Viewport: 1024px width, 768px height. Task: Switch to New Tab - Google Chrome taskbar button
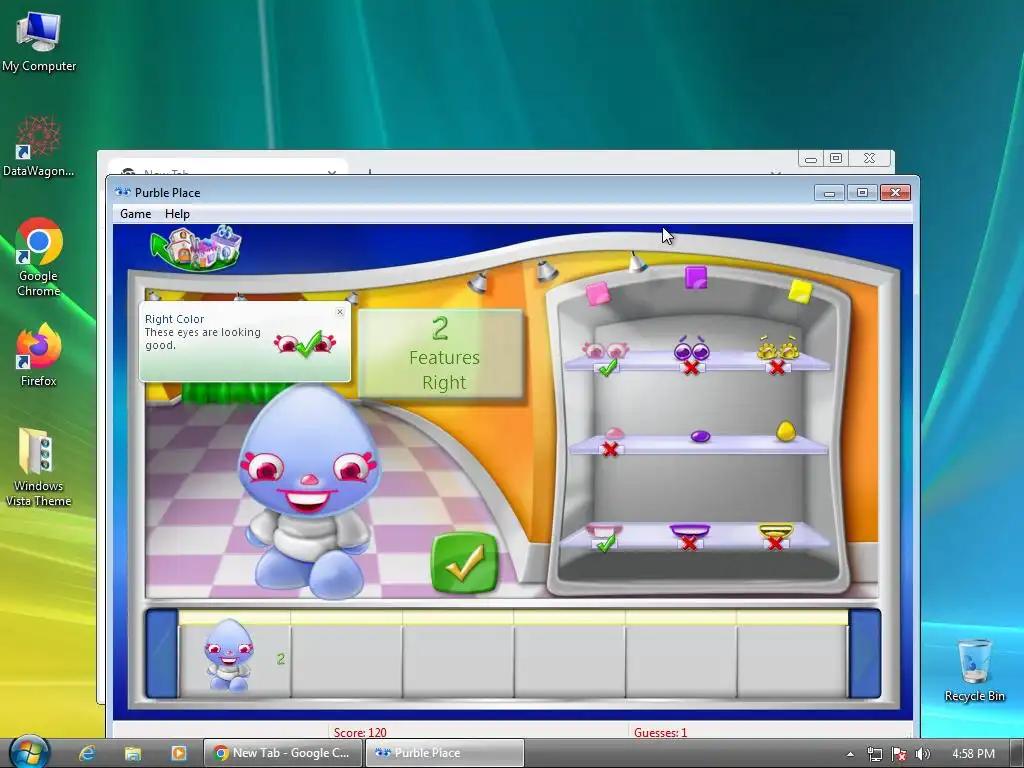coord(282,753)
